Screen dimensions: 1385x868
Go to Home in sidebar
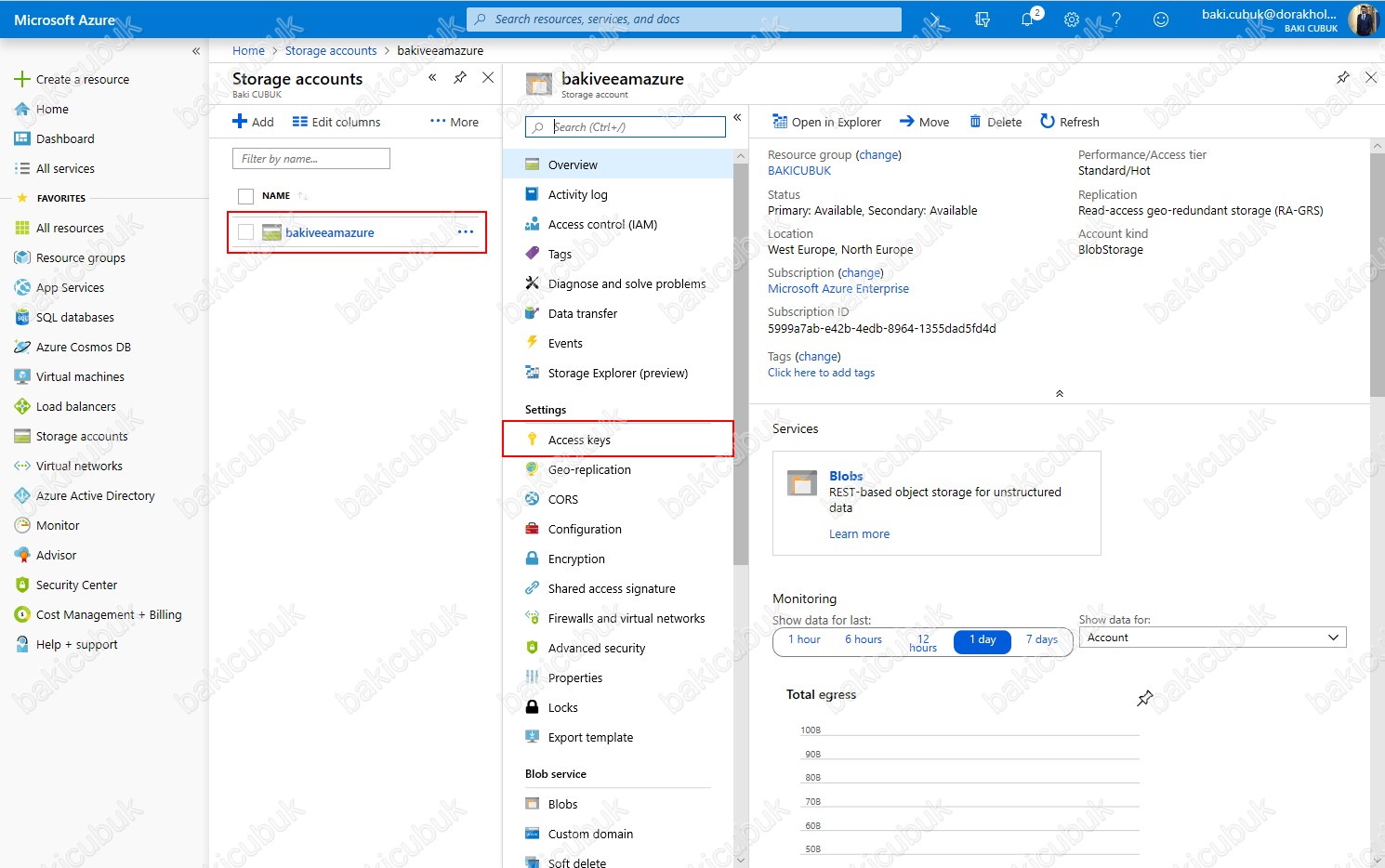pos(42,109)
